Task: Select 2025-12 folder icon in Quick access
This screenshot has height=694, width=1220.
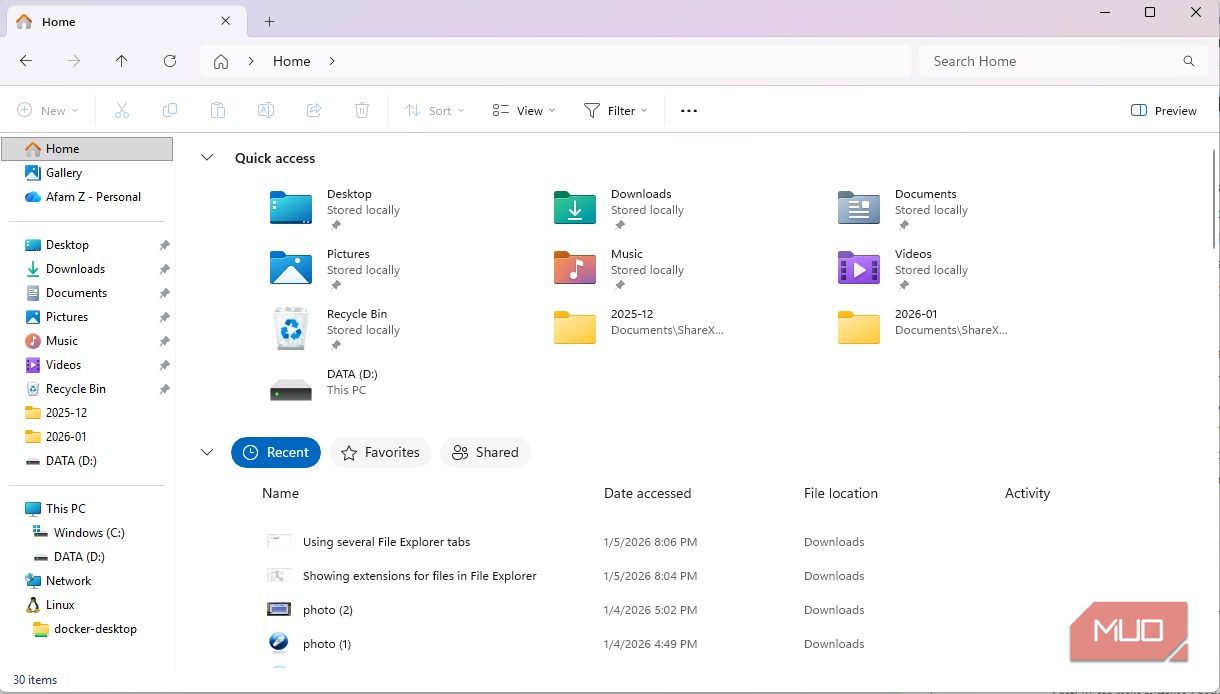Action: pyautogui.click(x=575, y=328)
